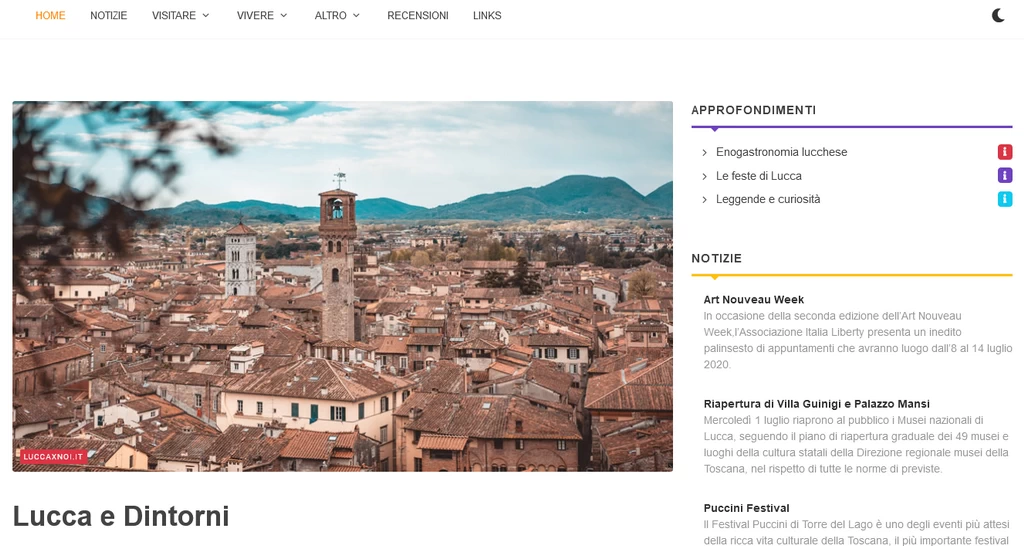Click the red info icon beside Enogastronomia lucchese
The height and width of the screenshot is (546, 1024).
[1004, 152]
